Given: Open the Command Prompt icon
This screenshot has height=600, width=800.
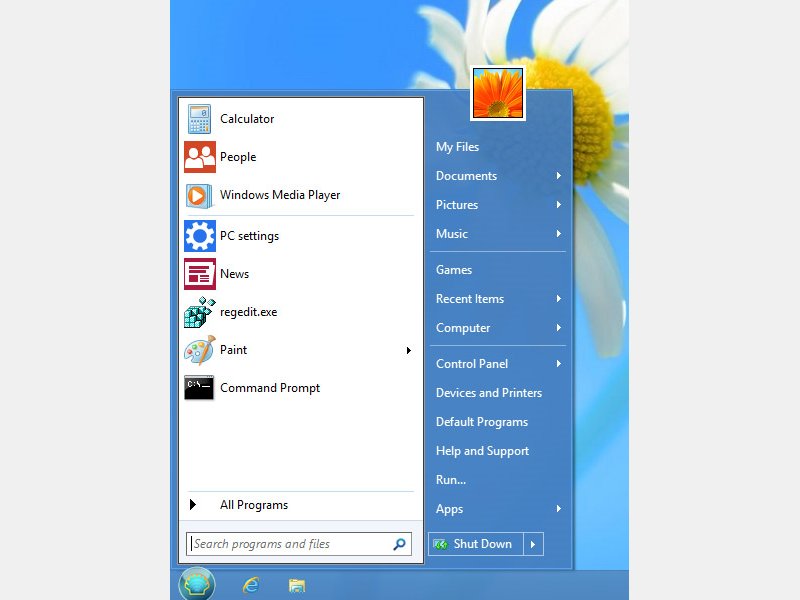Looking at the screenshot, I should [199, 388].
